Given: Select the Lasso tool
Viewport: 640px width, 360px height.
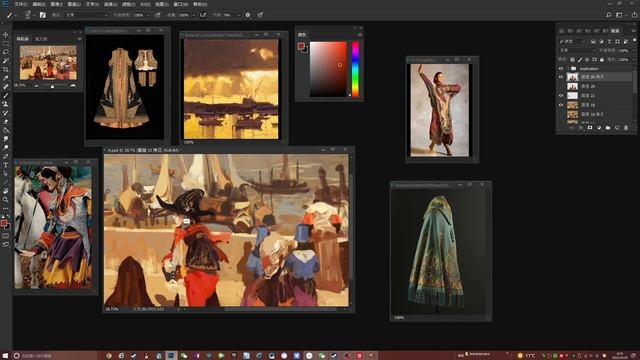Looking at the screenshot, I should (6, 52).
